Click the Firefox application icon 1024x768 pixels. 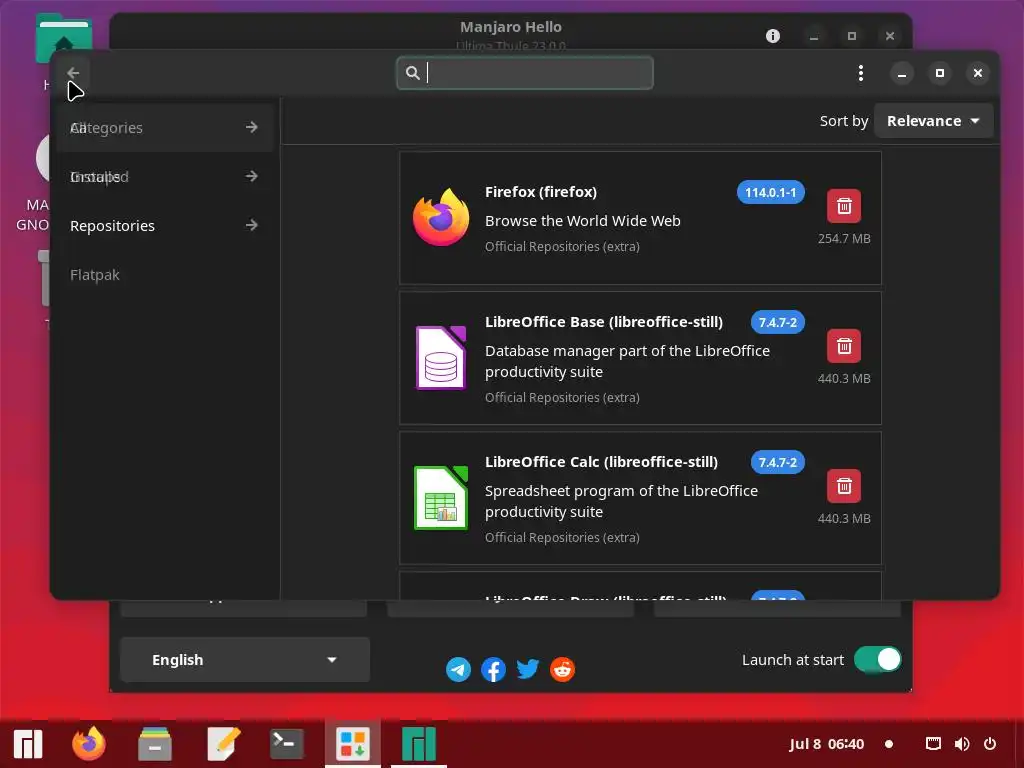pyautogui.click(x=441, y=217)
